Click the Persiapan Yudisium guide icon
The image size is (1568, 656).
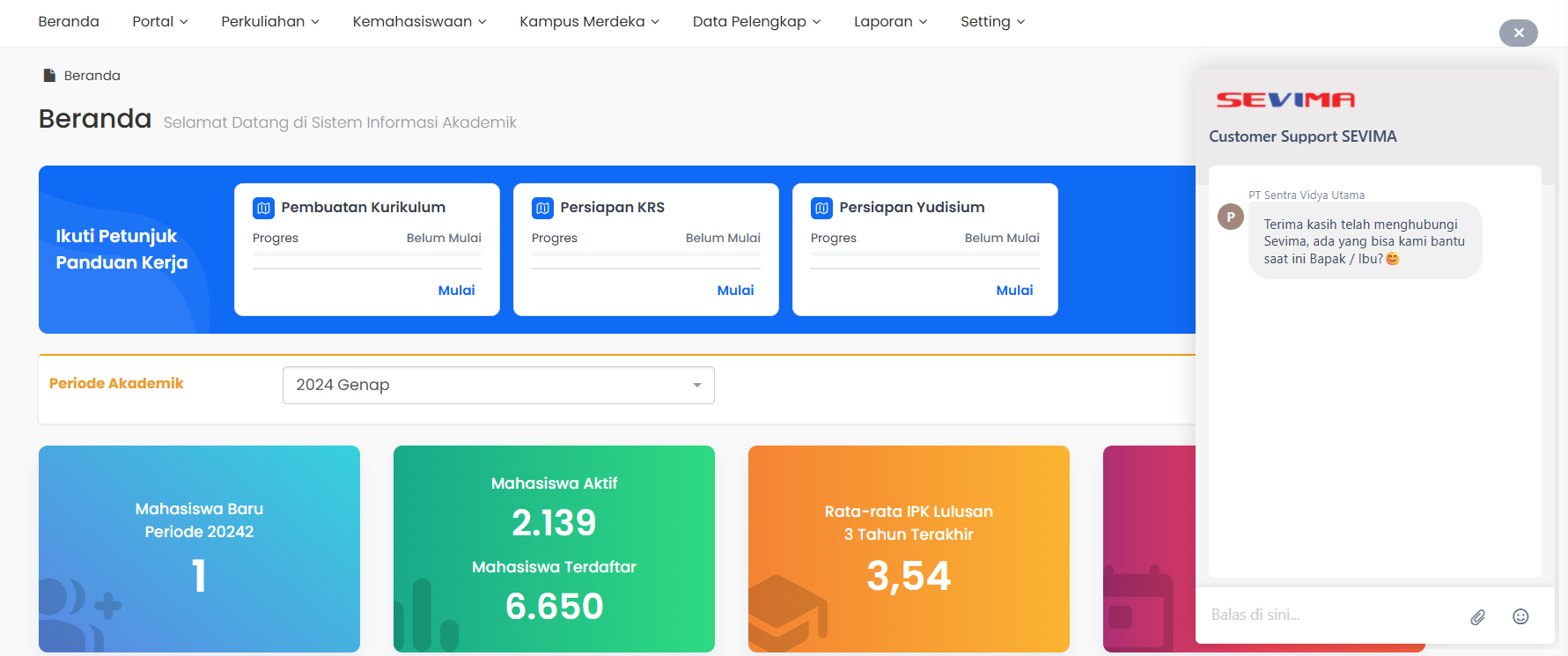click(821, 208)
